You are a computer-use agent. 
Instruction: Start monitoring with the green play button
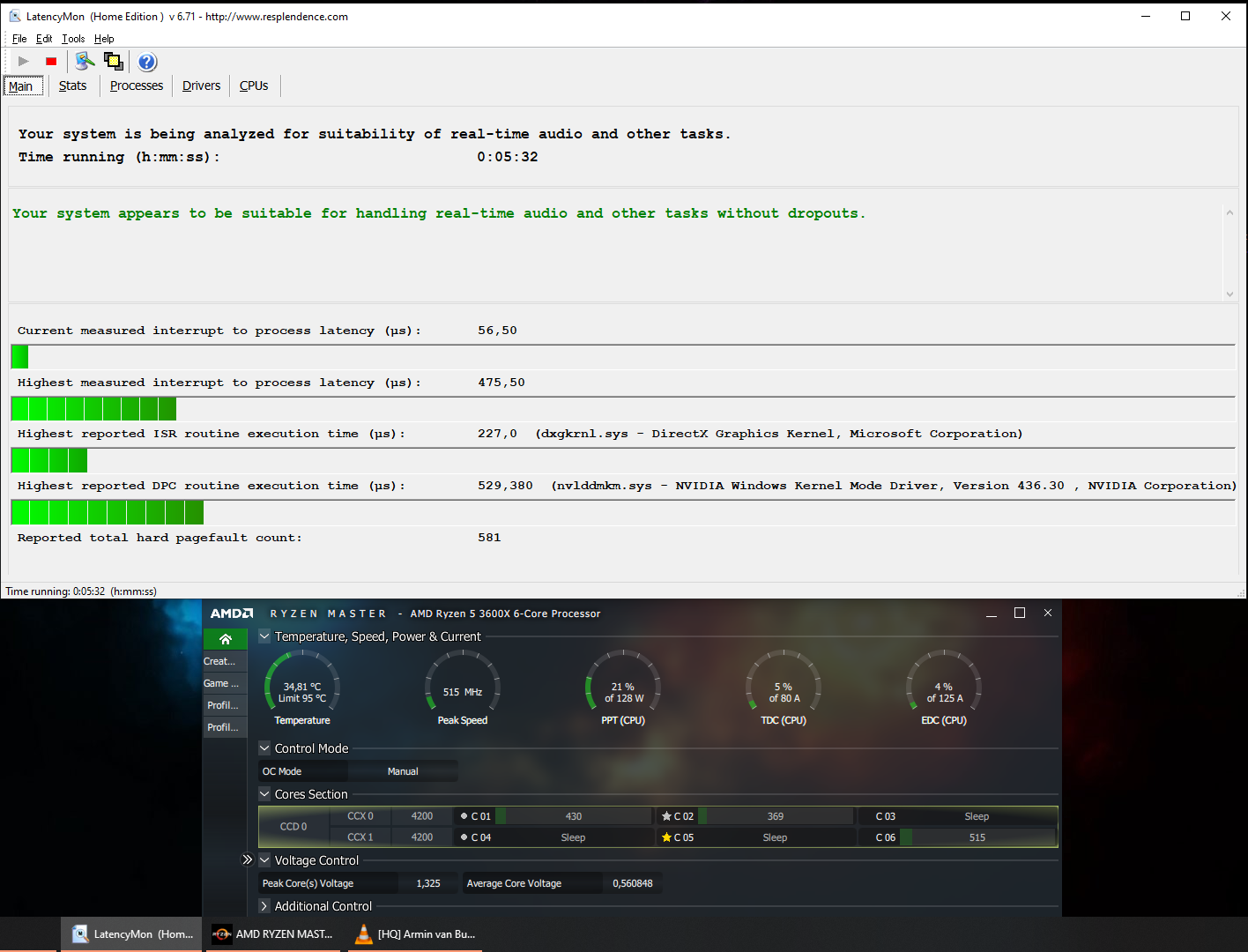(x=24, y=61)
